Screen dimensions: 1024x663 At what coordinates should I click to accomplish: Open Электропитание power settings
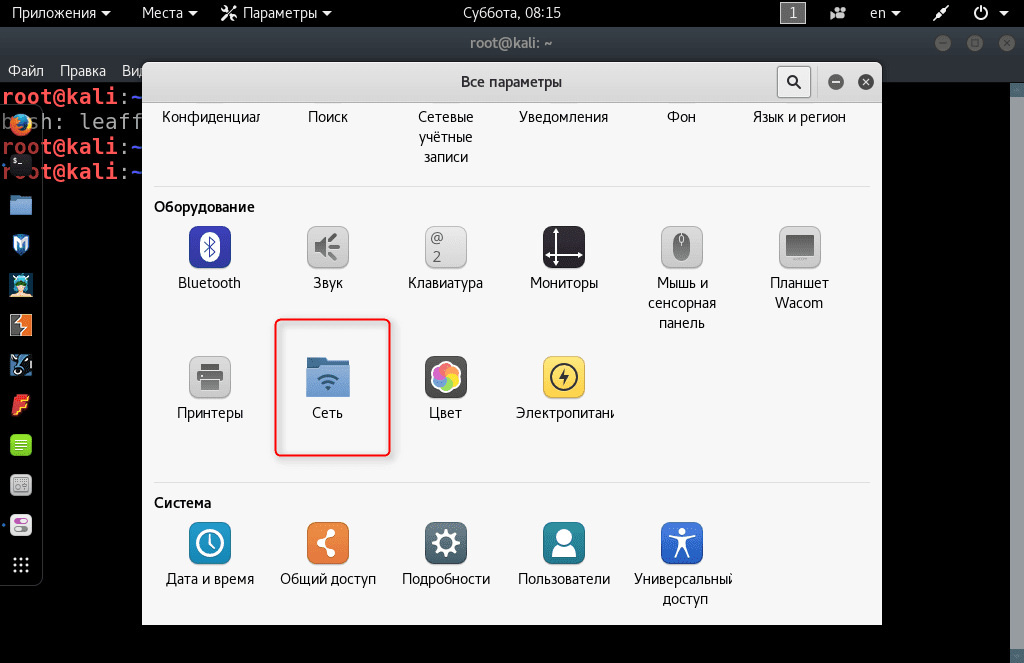point(564,388)
